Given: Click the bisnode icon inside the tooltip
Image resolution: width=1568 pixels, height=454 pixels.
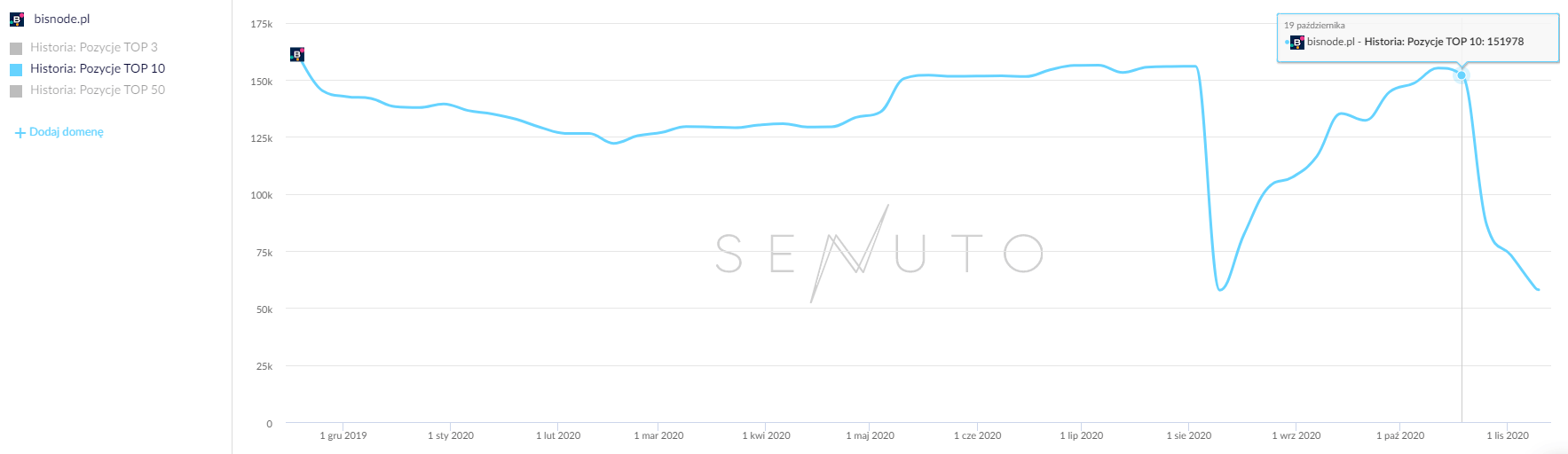Looking at the screenshot, I should (1297, 42).
